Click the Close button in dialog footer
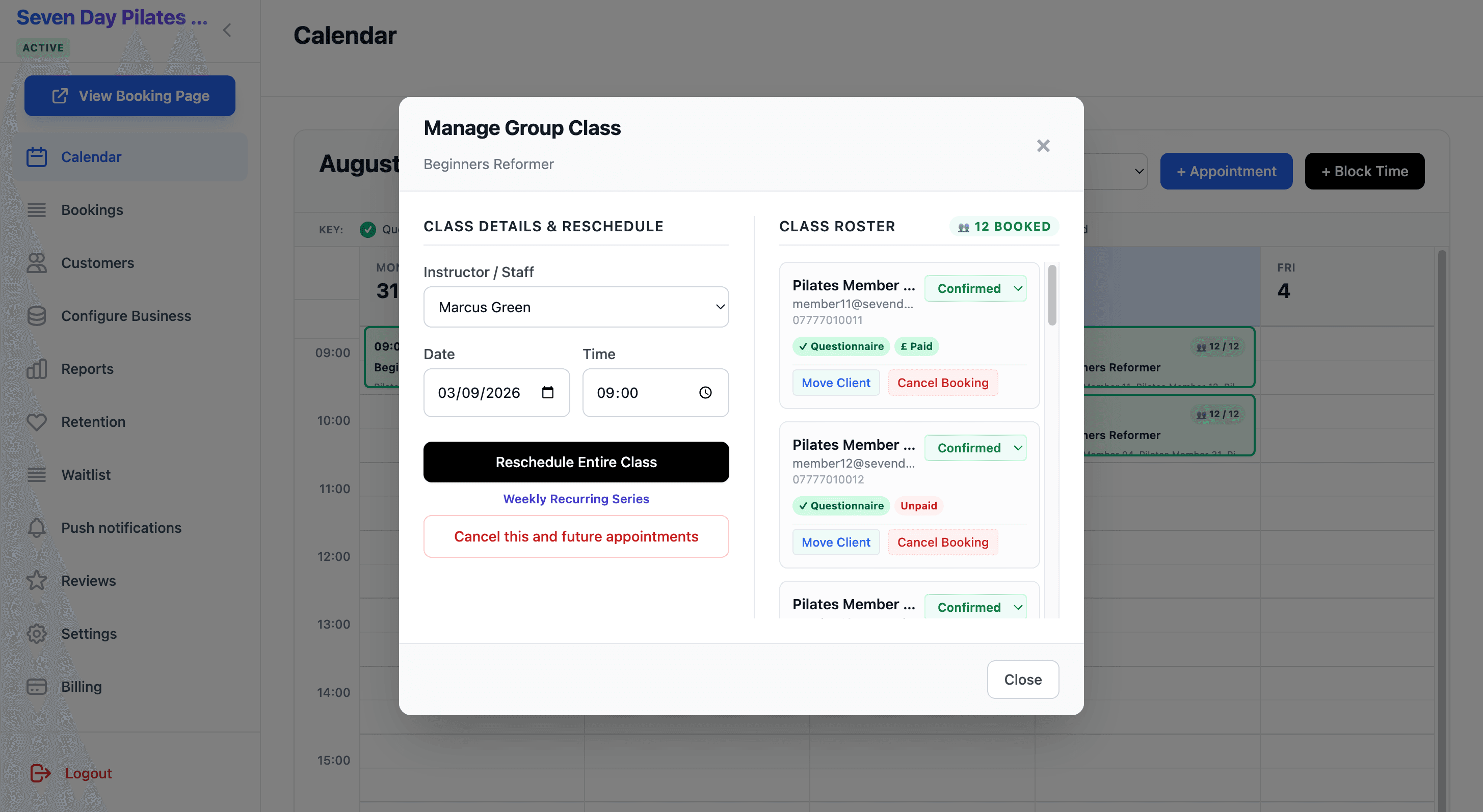The image size is (1483, 812). click(1023, 680)
